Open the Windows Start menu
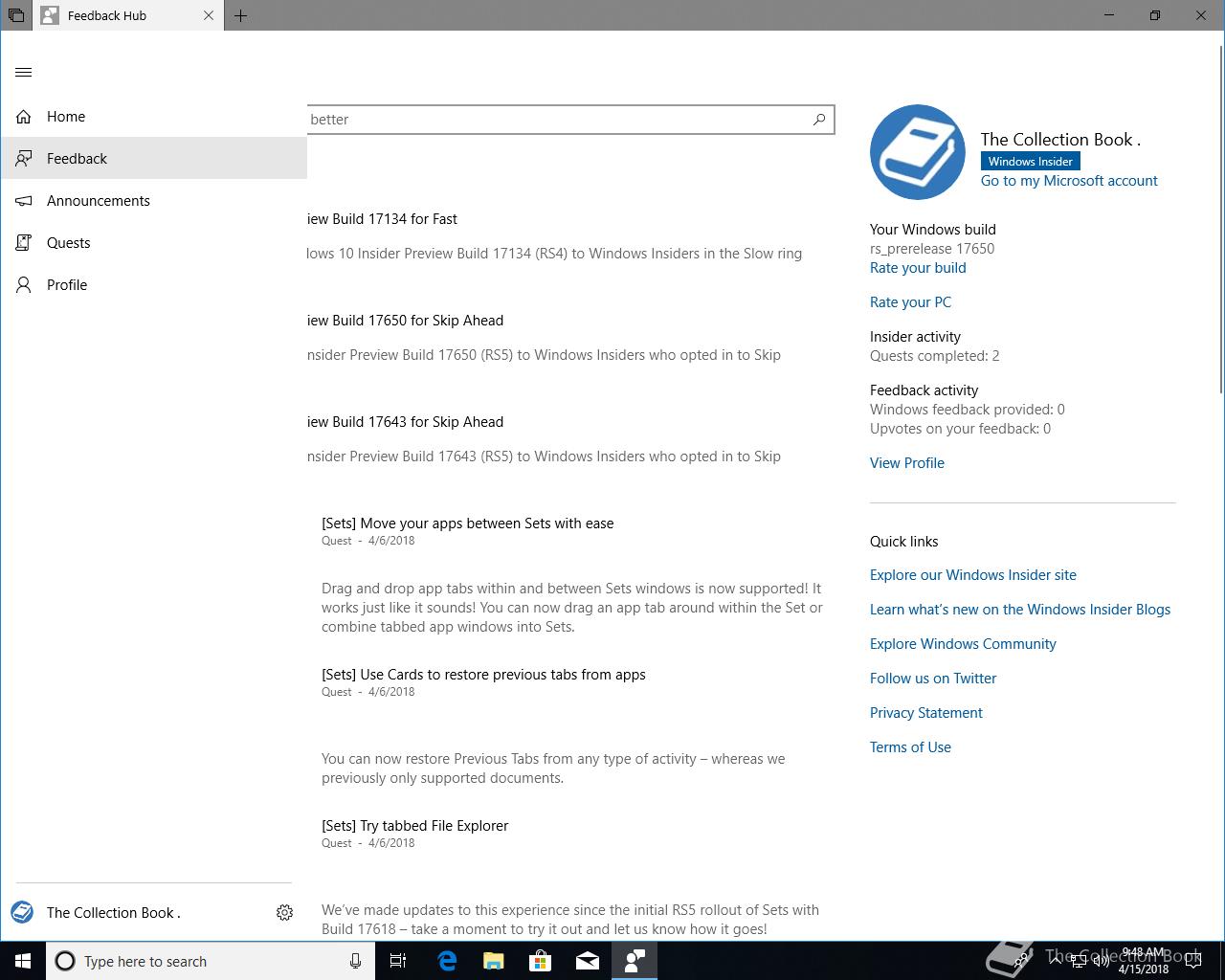The width and height of the screenshot is (1225, 980). tap(23, 961)
